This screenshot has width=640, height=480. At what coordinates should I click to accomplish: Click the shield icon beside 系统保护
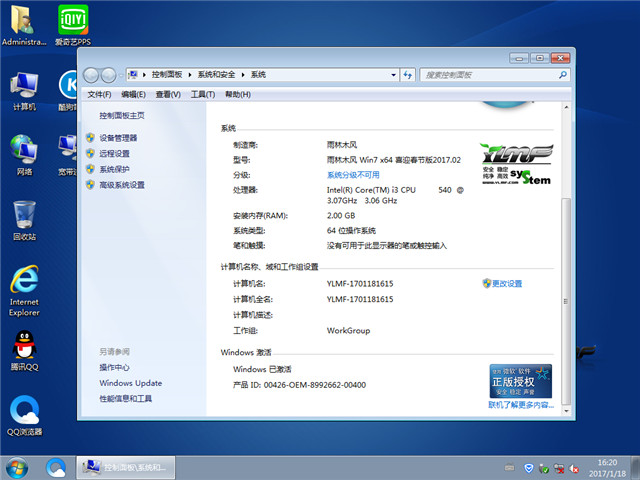(x=90, y=169)
